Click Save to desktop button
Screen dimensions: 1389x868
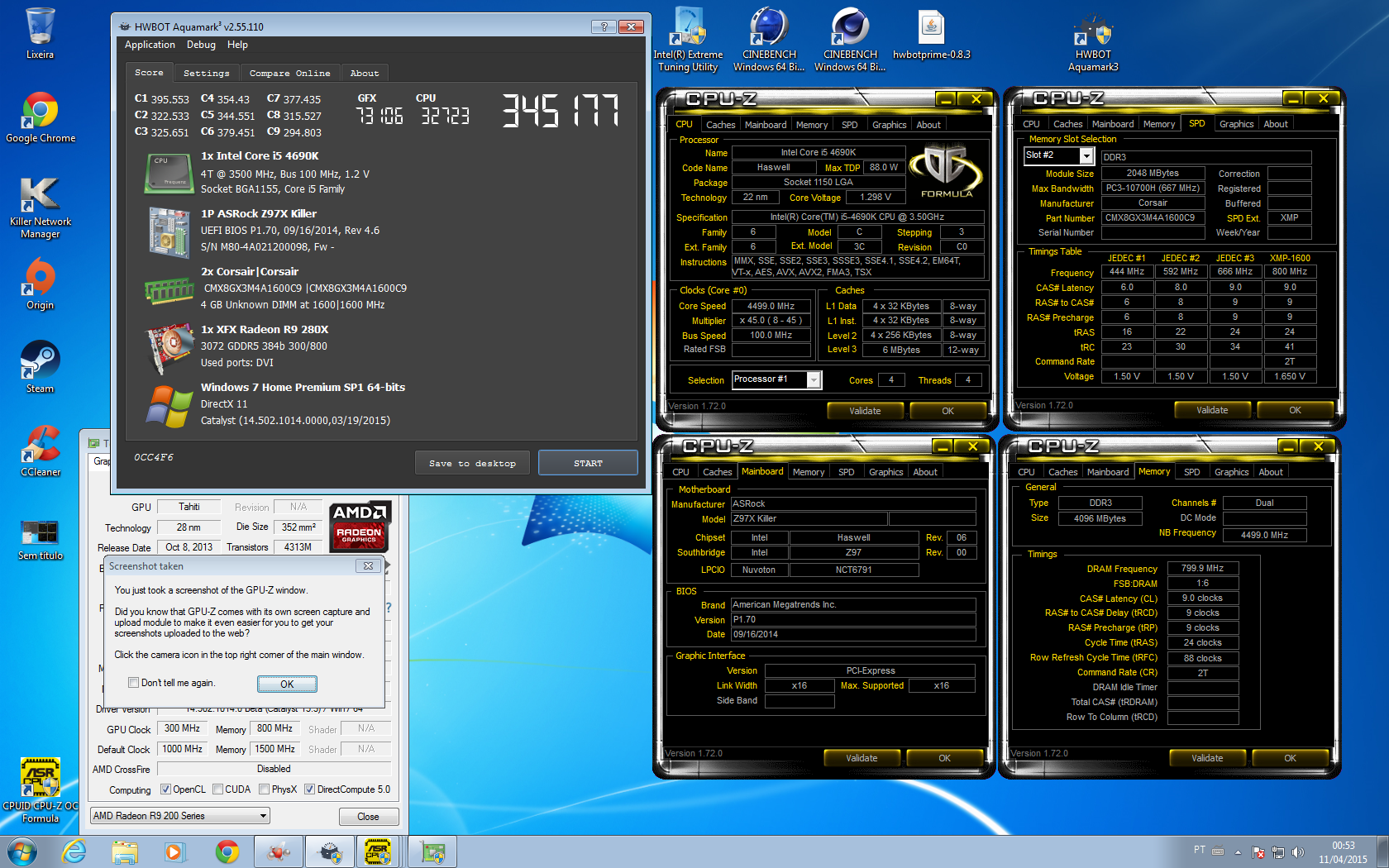point(472,463)
